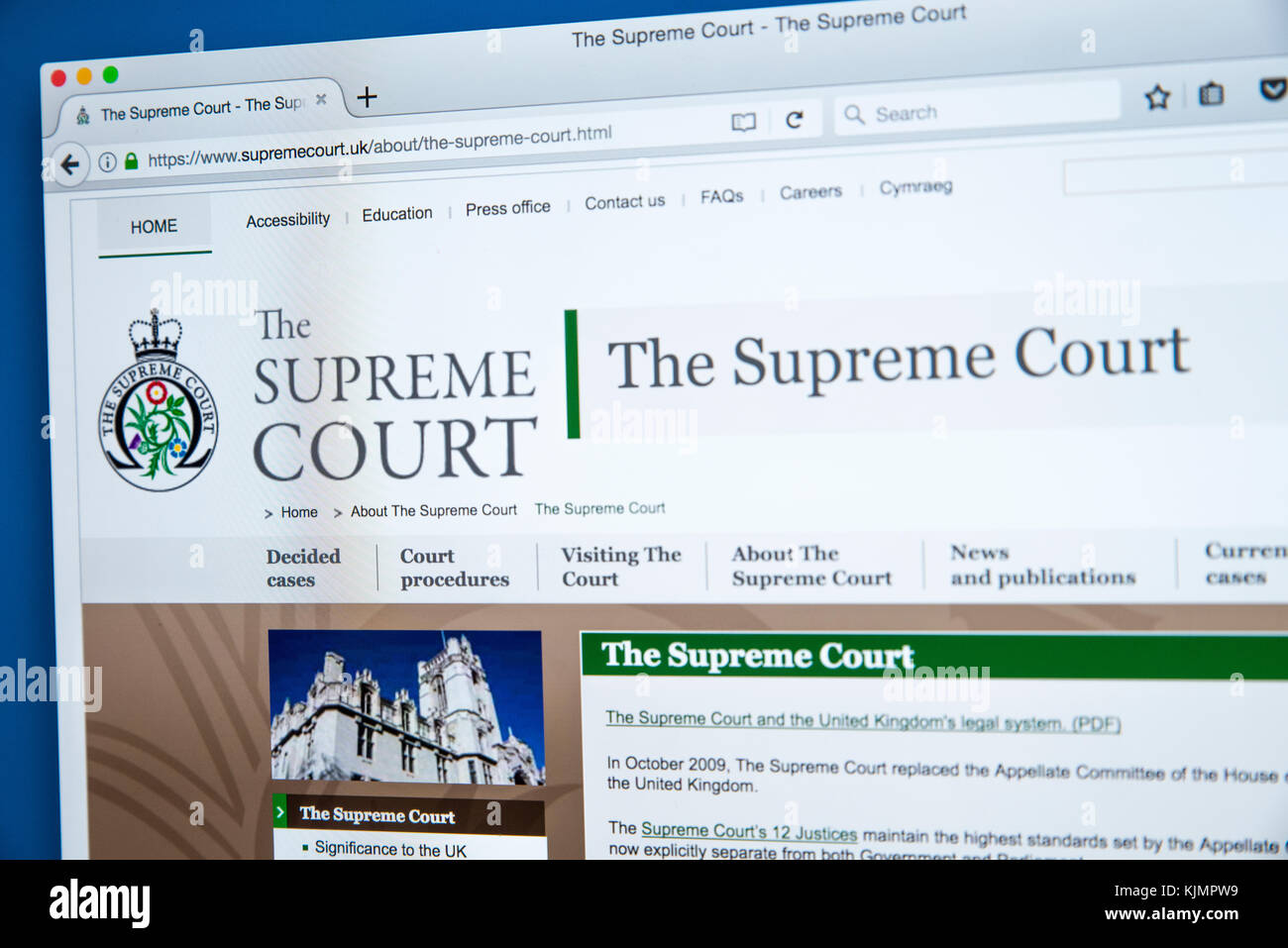This screenshot has width=1288, height=948.
Task: Click the Home breadcrumb
Action: coord(299,512)
